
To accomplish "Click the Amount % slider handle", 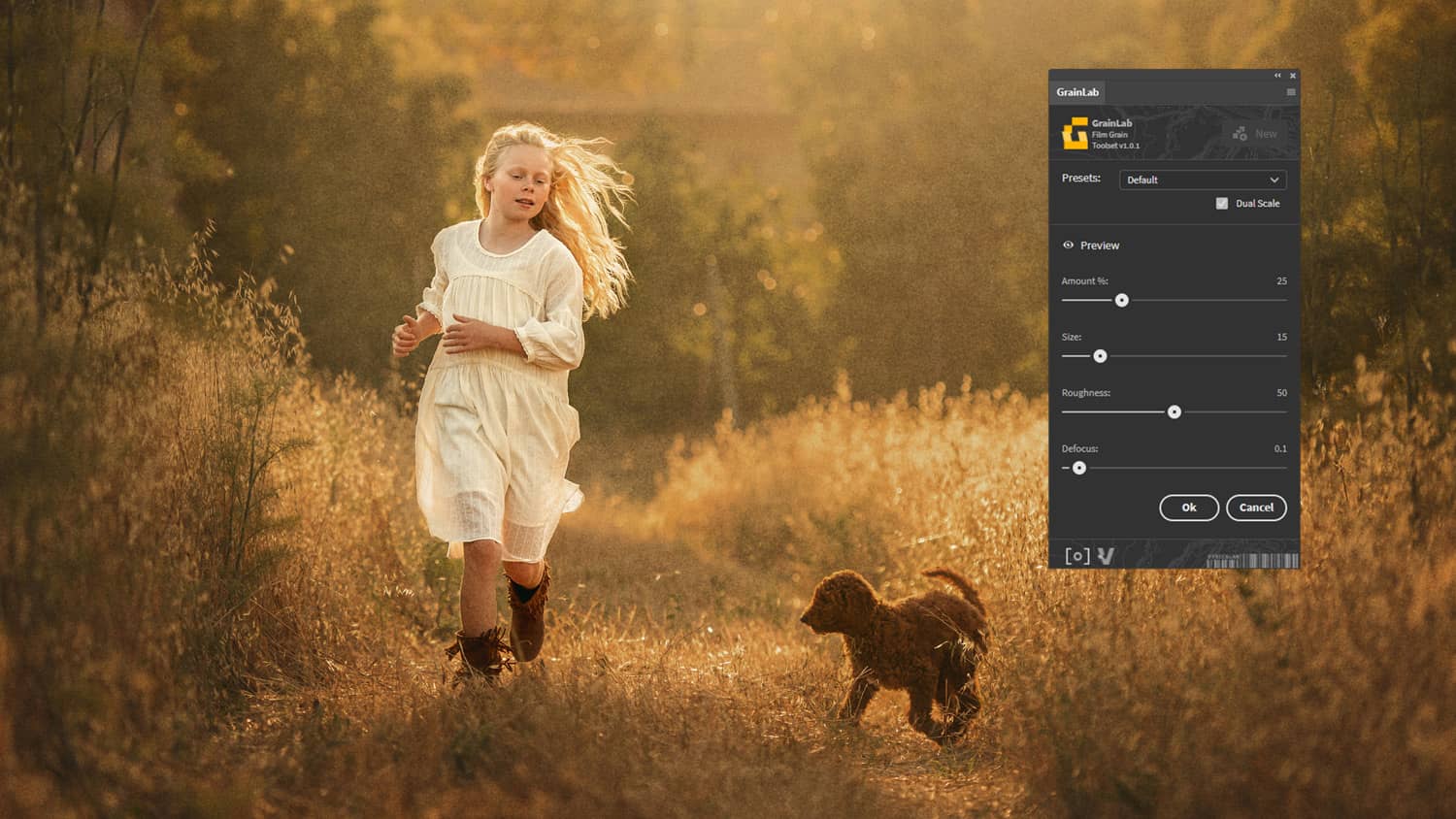I will pyautogui.click(x=1121, y=301).
